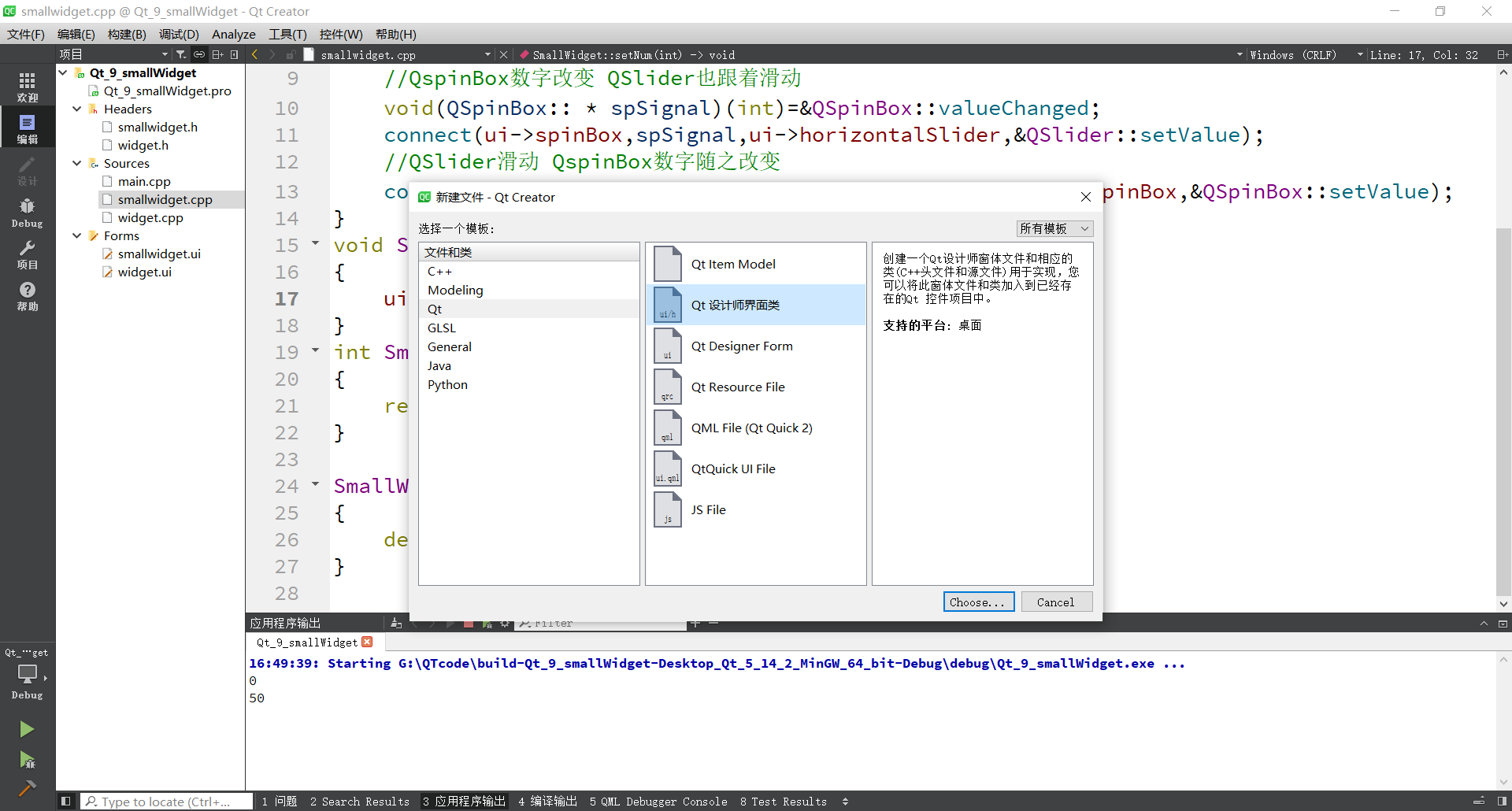Screen dimensions: 1512x811
Task: Click the split project pane icon
Action: [217, 54]
